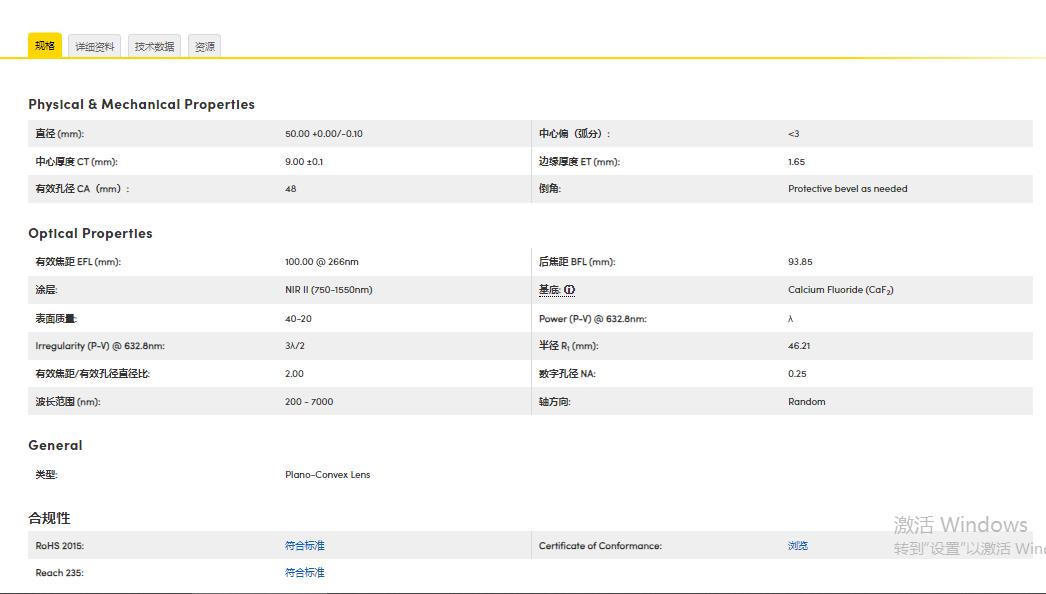Select the 技术数据 tab
Screen dimensions: 1046x594
(x=154, y=47)
